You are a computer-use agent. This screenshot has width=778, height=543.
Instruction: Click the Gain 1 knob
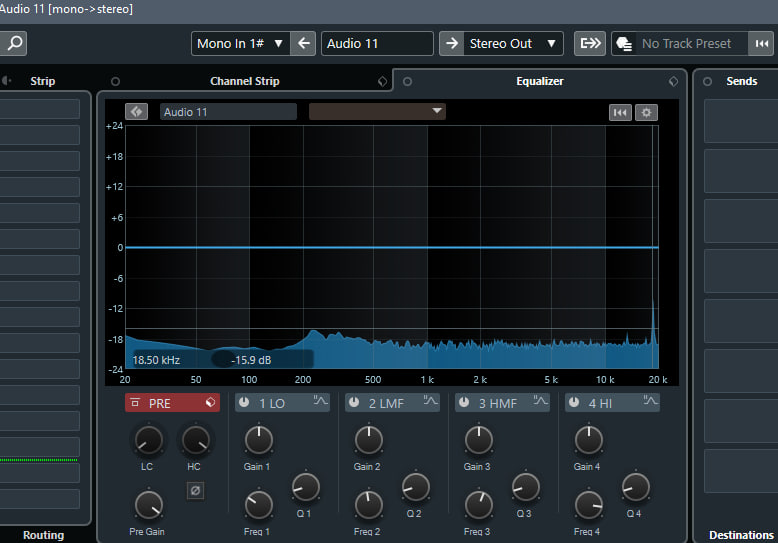click(259, 440)
